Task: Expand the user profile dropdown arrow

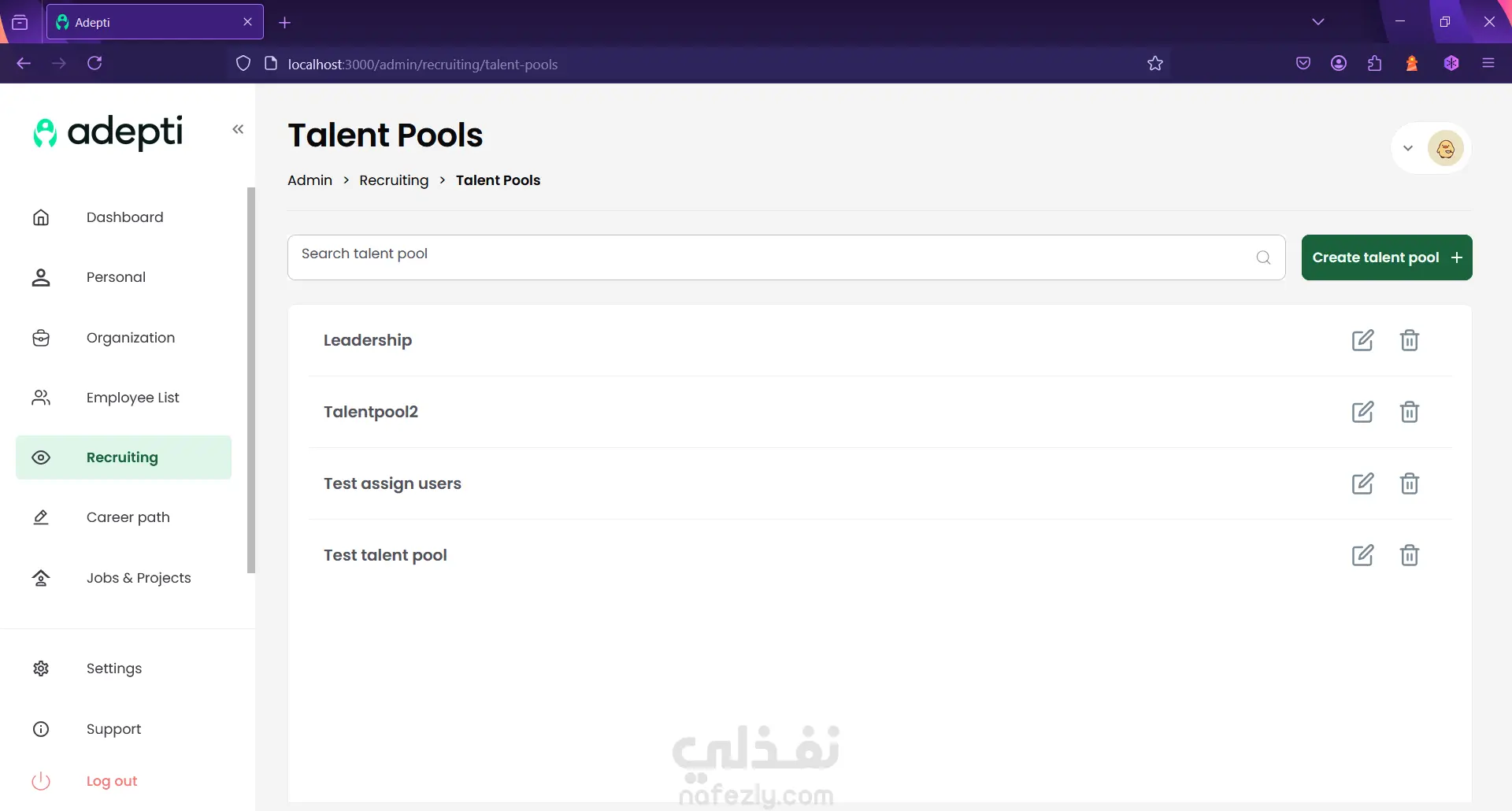Action: tap(1408, 148)
